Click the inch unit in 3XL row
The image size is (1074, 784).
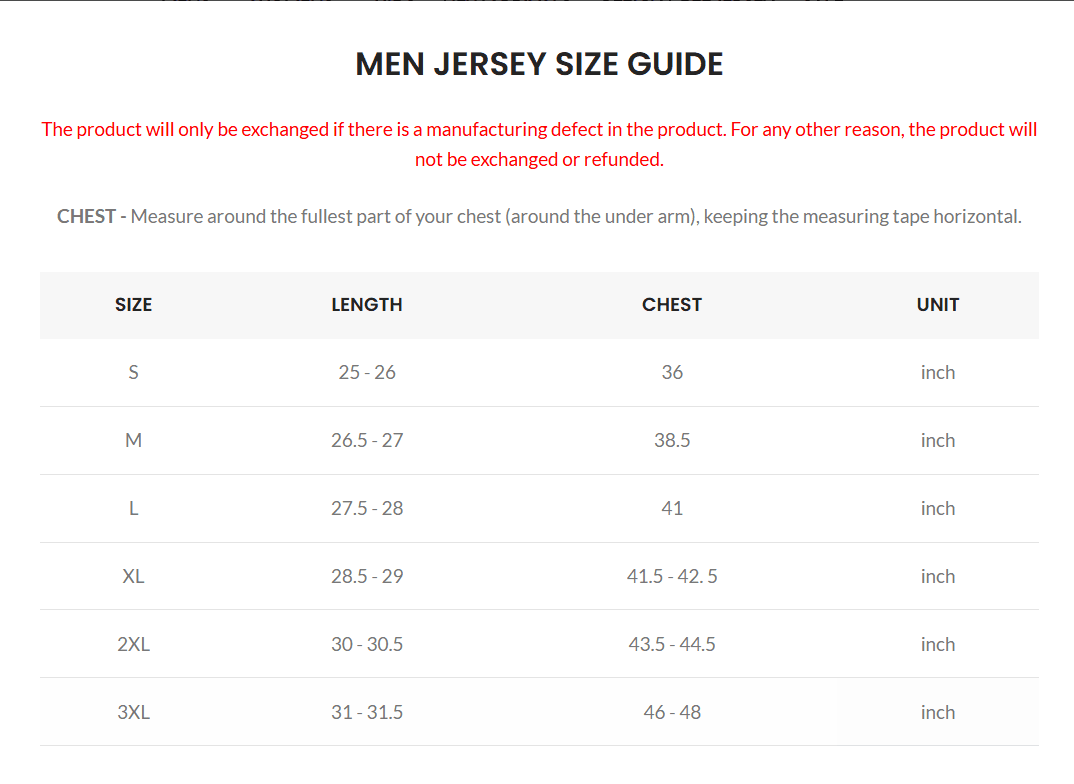click(938, 713)
